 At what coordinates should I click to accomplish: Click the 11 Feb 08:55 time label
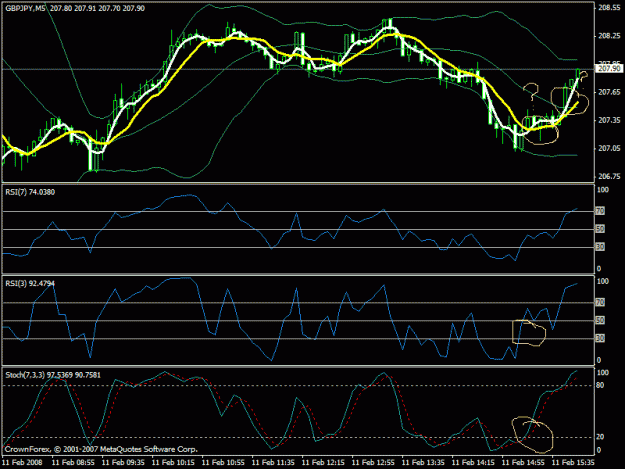(73, 463)
